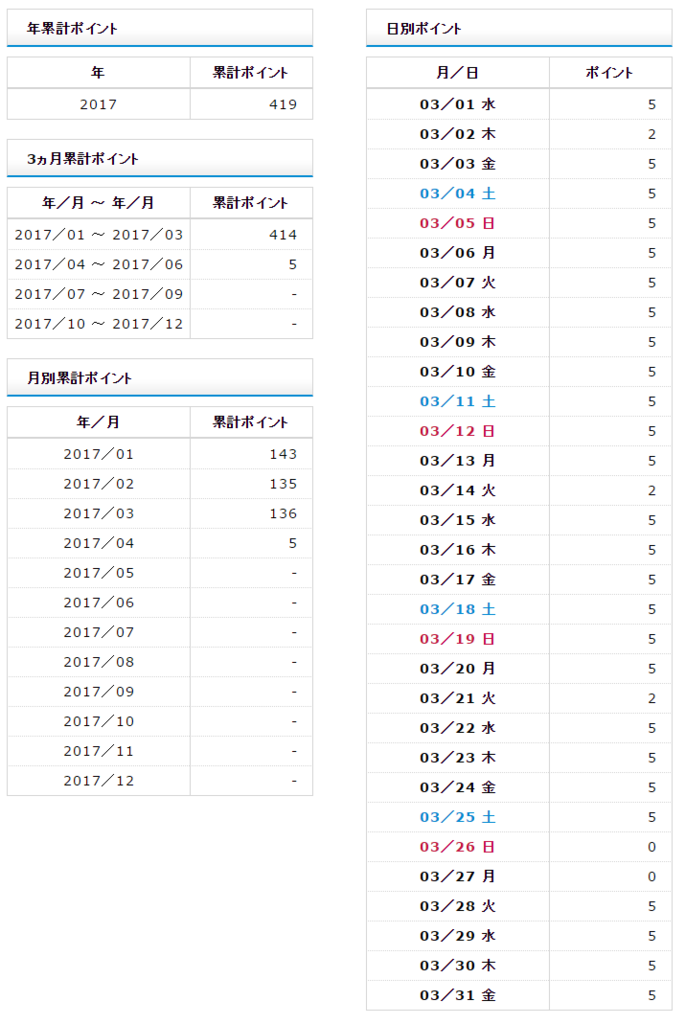Select monthly row 2017/09
This screenshot has height=1024, width=685.
(160, 692)
